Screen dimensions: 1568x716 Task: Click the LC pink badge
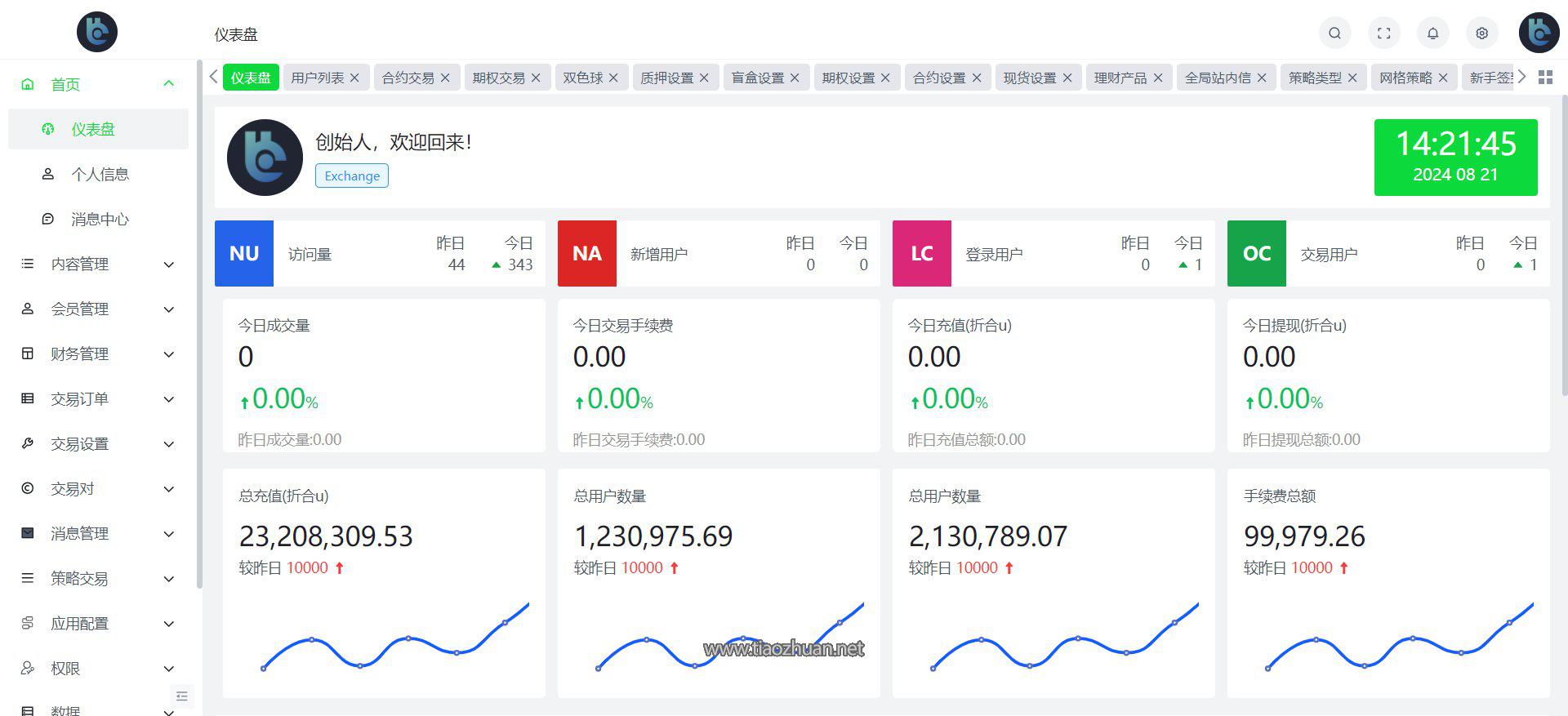pyautogui.click(x=922, y=253)
